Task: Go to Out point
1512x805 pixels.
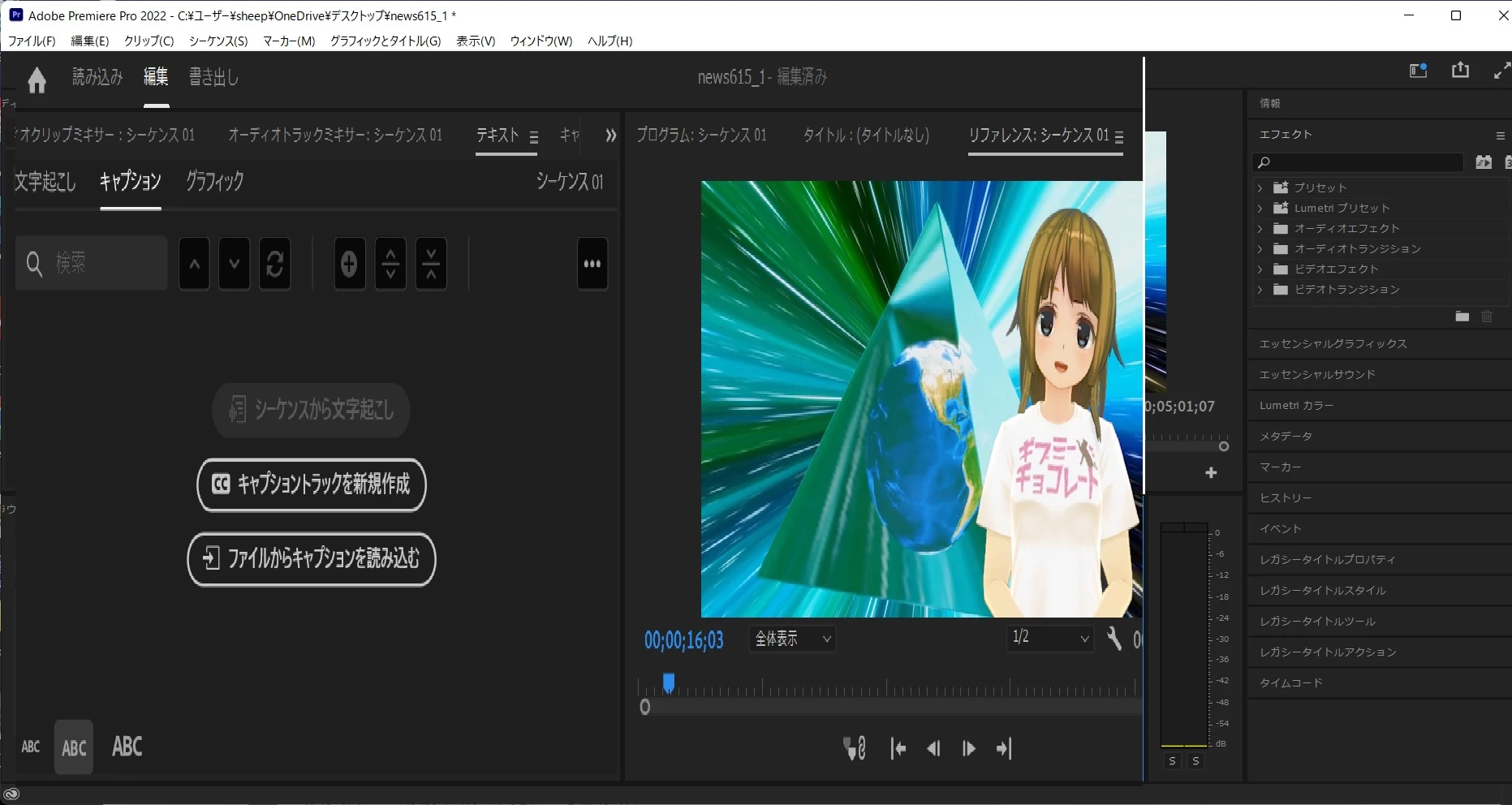Action: click(1004, 748)
